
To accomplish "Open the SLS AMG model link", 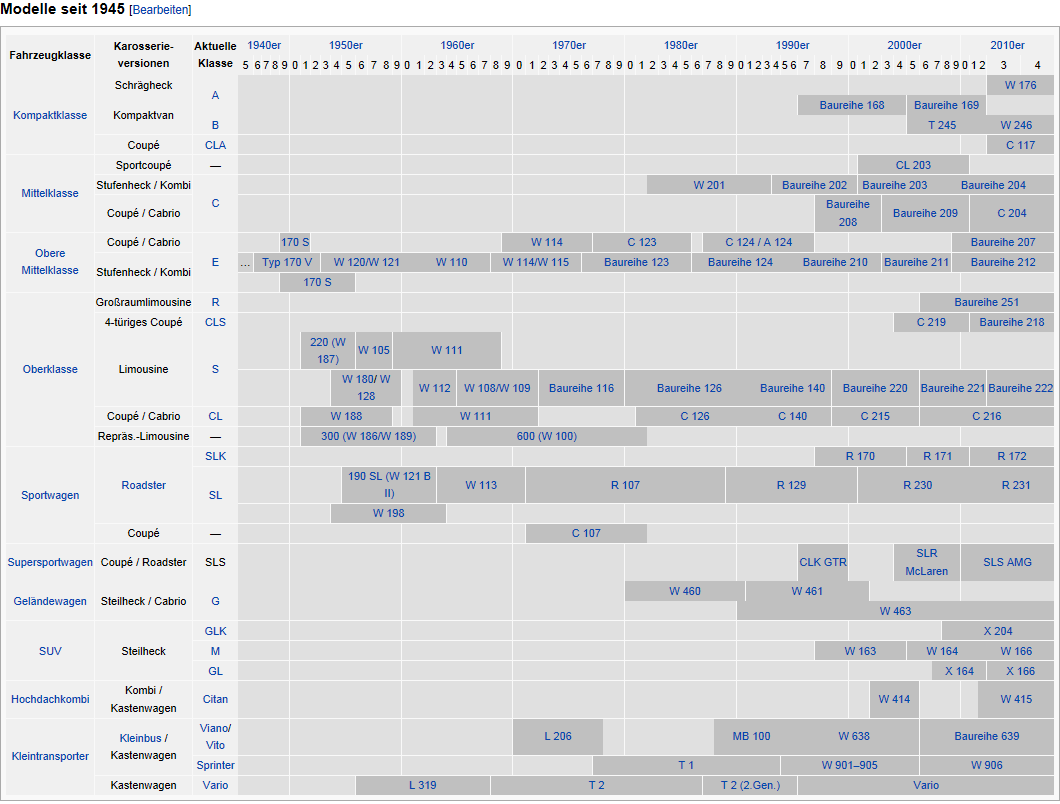I will pos(1007,562).
